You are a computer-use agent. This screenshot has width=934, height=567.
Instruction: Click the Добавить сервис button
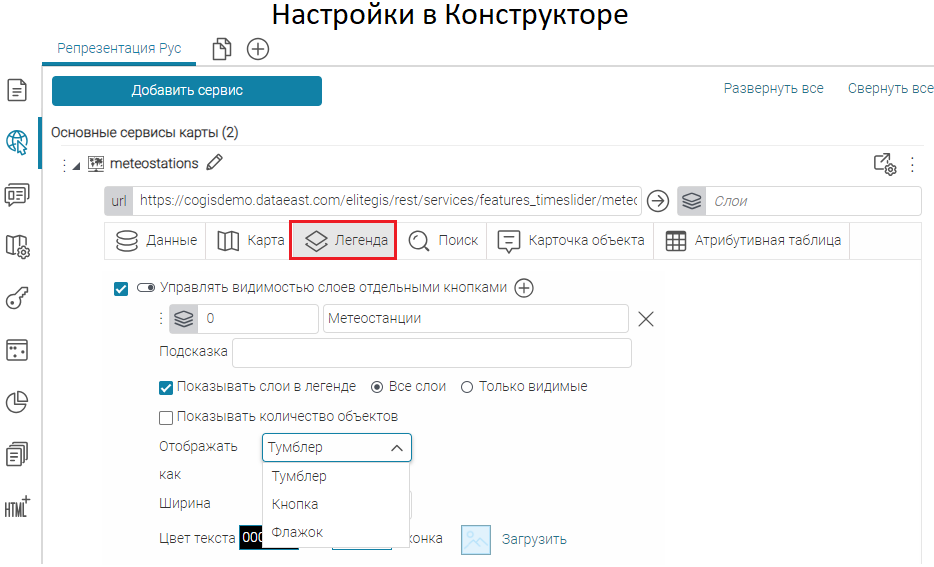pyautogui.click(x=187, y=91)
